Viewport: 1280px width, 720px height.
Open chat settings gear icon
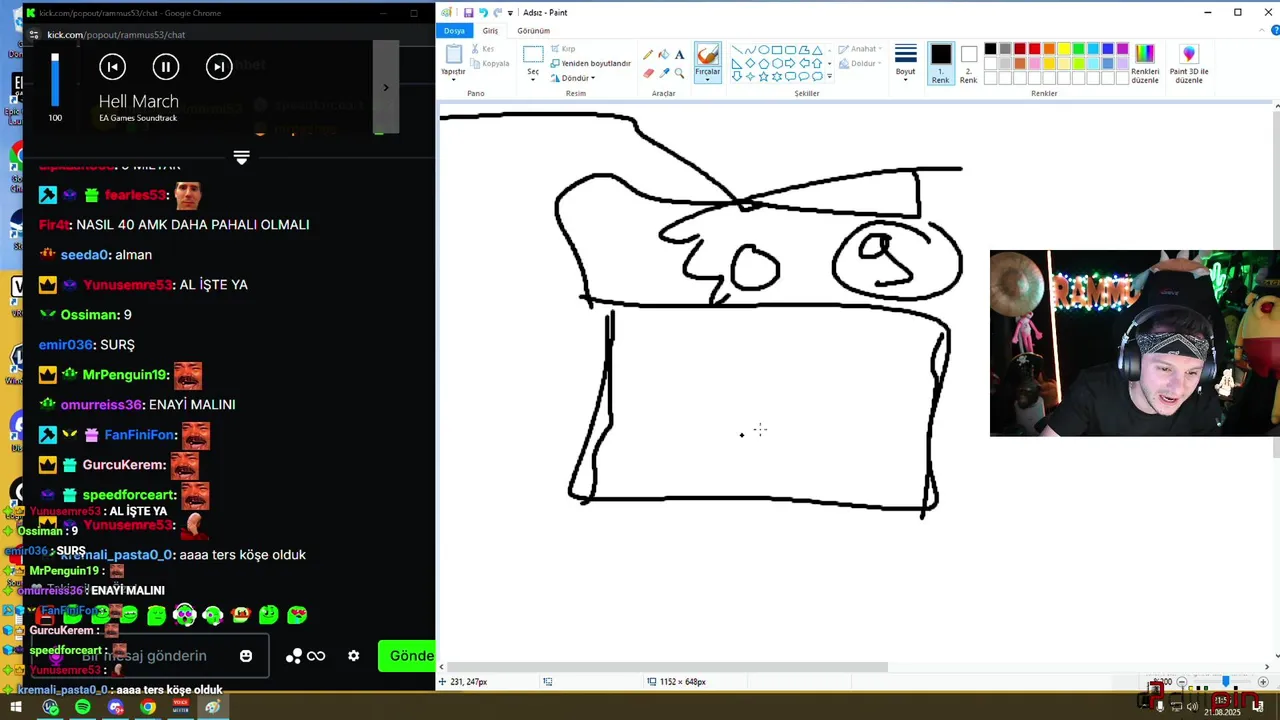pos(353,656)
